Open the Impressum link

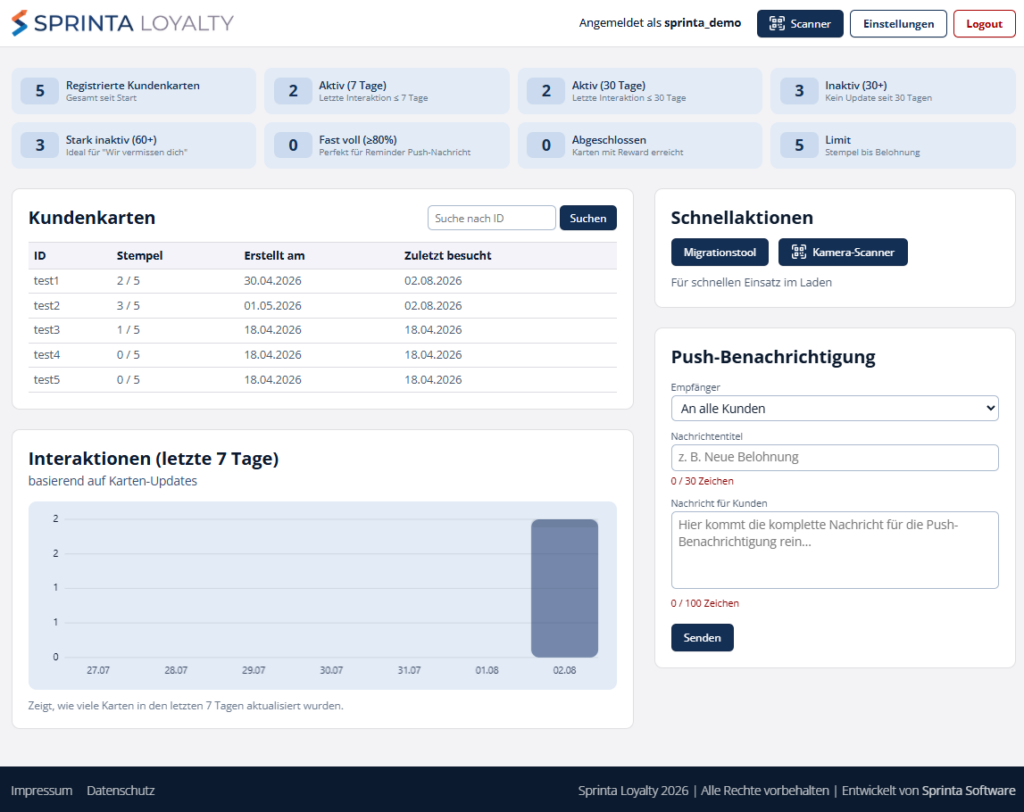click(x=41, y=790)
